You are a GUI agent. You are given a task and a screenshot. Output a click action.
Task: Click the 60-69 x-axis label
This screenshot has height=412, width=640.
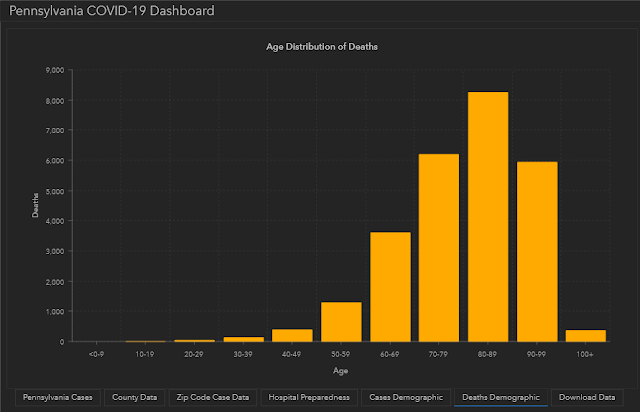[389, 354]
